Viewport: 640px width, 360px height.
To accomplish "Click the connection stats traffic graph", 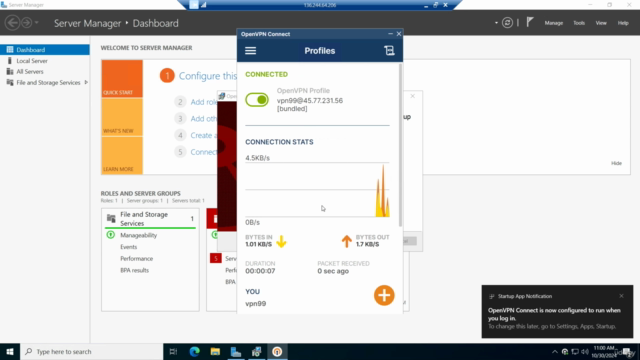I will (317, 190).
